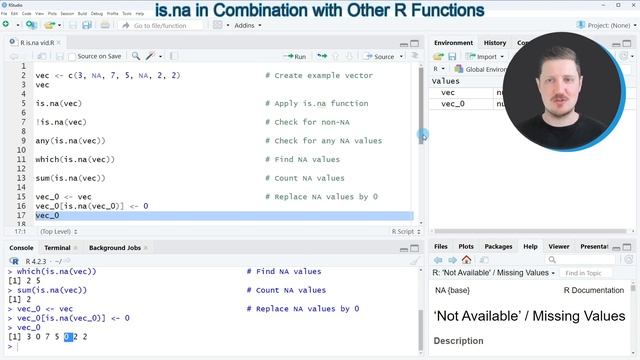Show the editor document in new window
Image resolution: width=640 pixels, height=360 pixels.
42,56
